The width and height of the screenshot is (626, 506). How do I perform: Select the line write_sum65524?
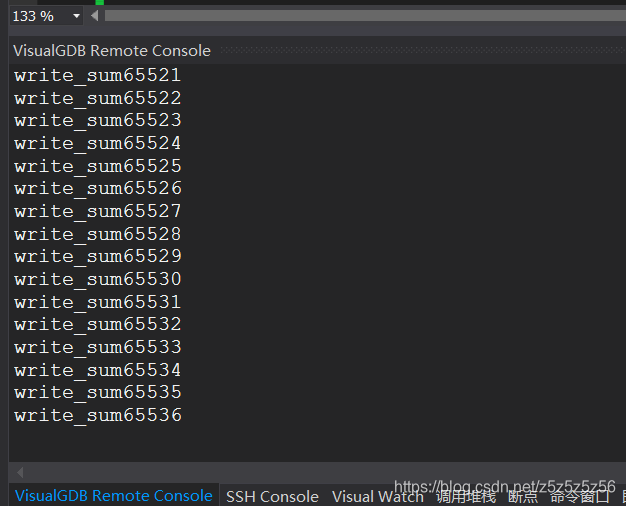pos(98,143)
